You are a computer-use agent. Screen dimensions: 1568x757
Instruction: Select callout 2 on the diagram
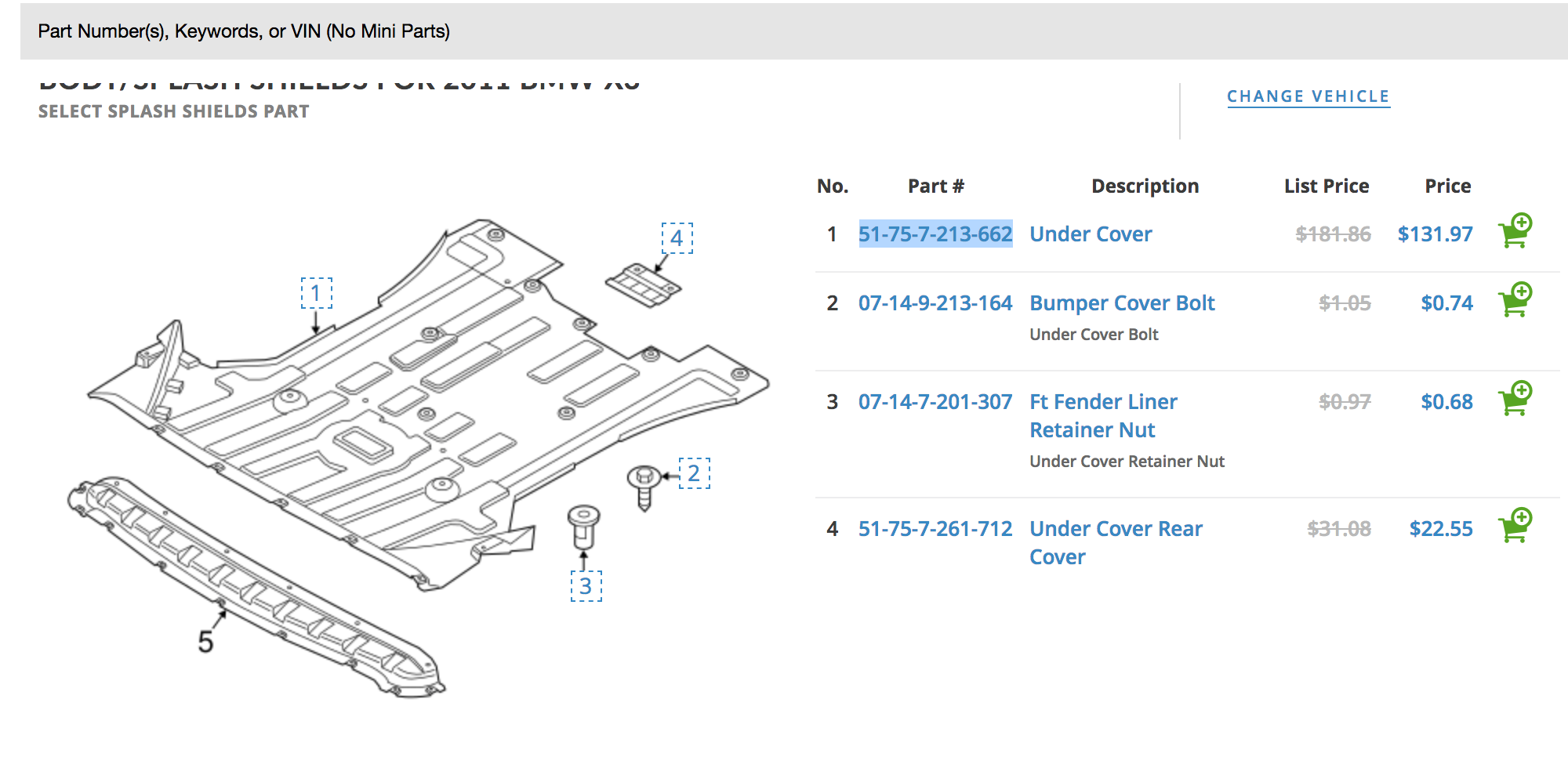(x=694, y=473)
